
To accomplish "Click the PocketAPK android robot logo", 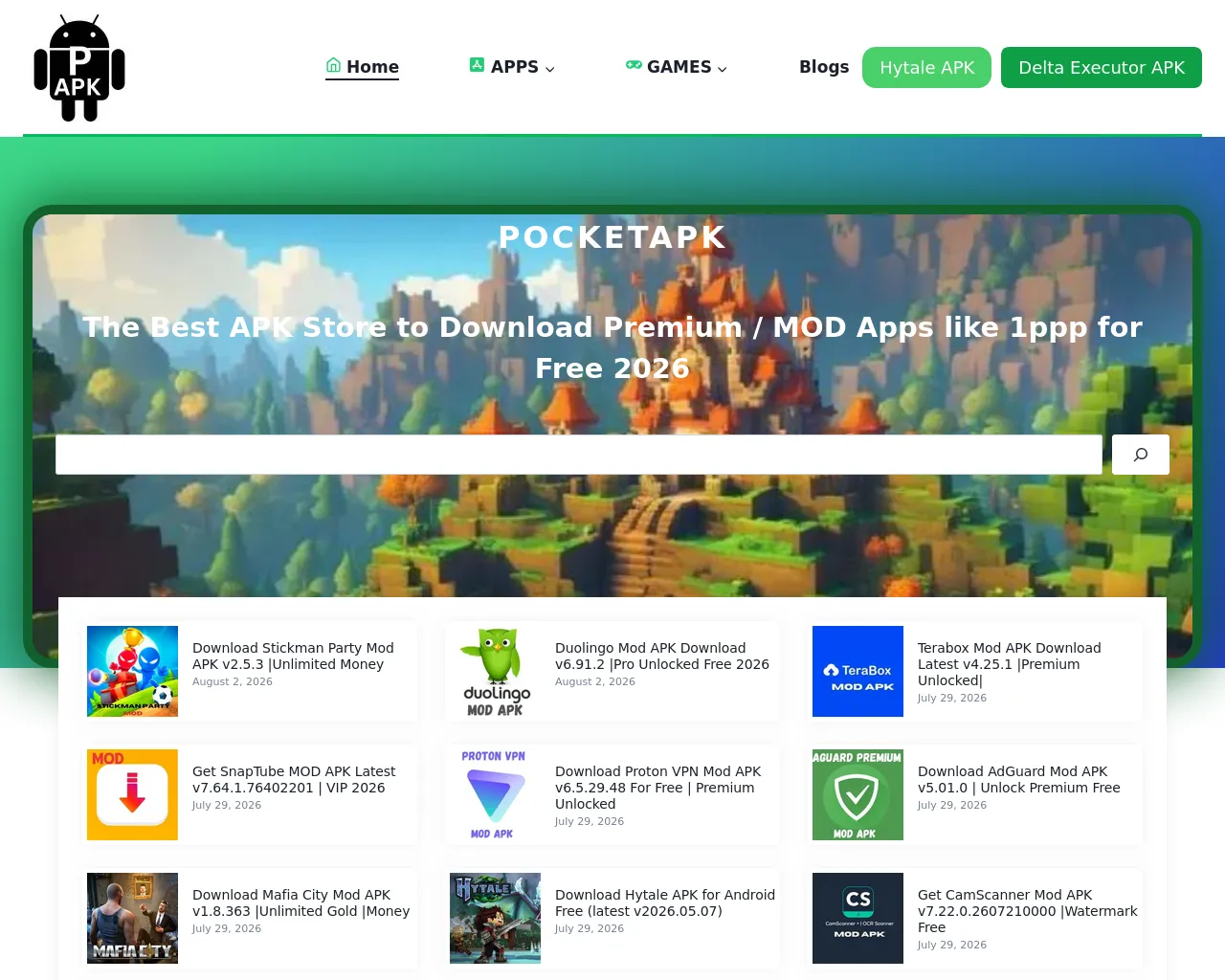I will pyautogui.click(x=79, y=68).
